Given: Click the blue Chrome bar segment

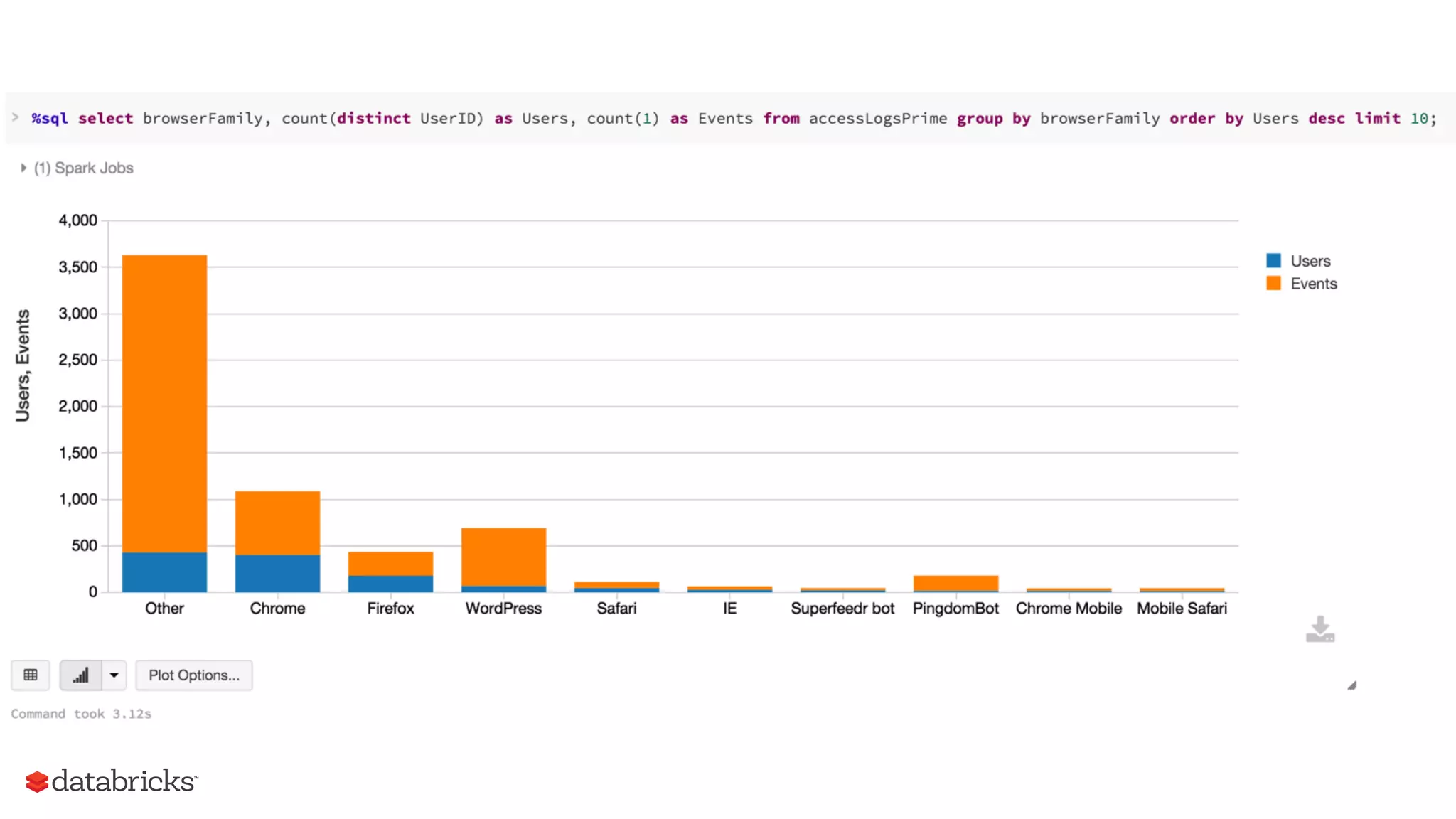Looking at the screenshot, I should [x=277, y=573].
